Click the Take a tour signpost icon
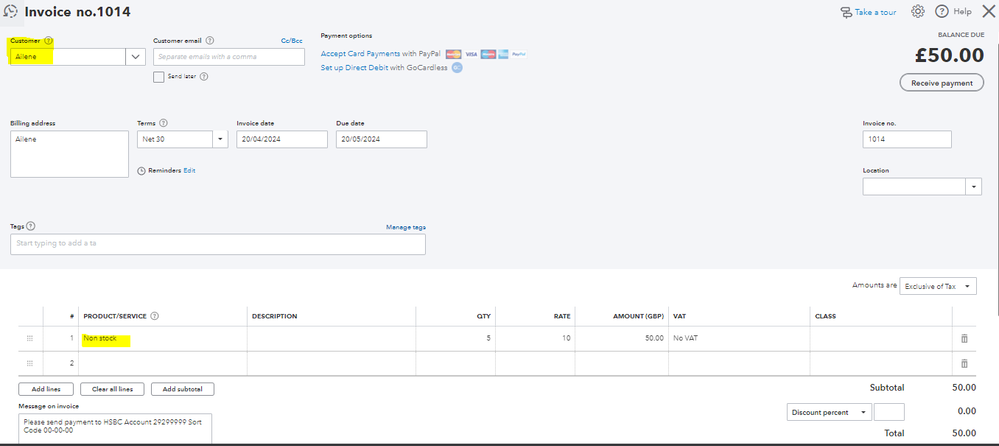This screenshot has width=999, height=446. [x=846, y=12]
